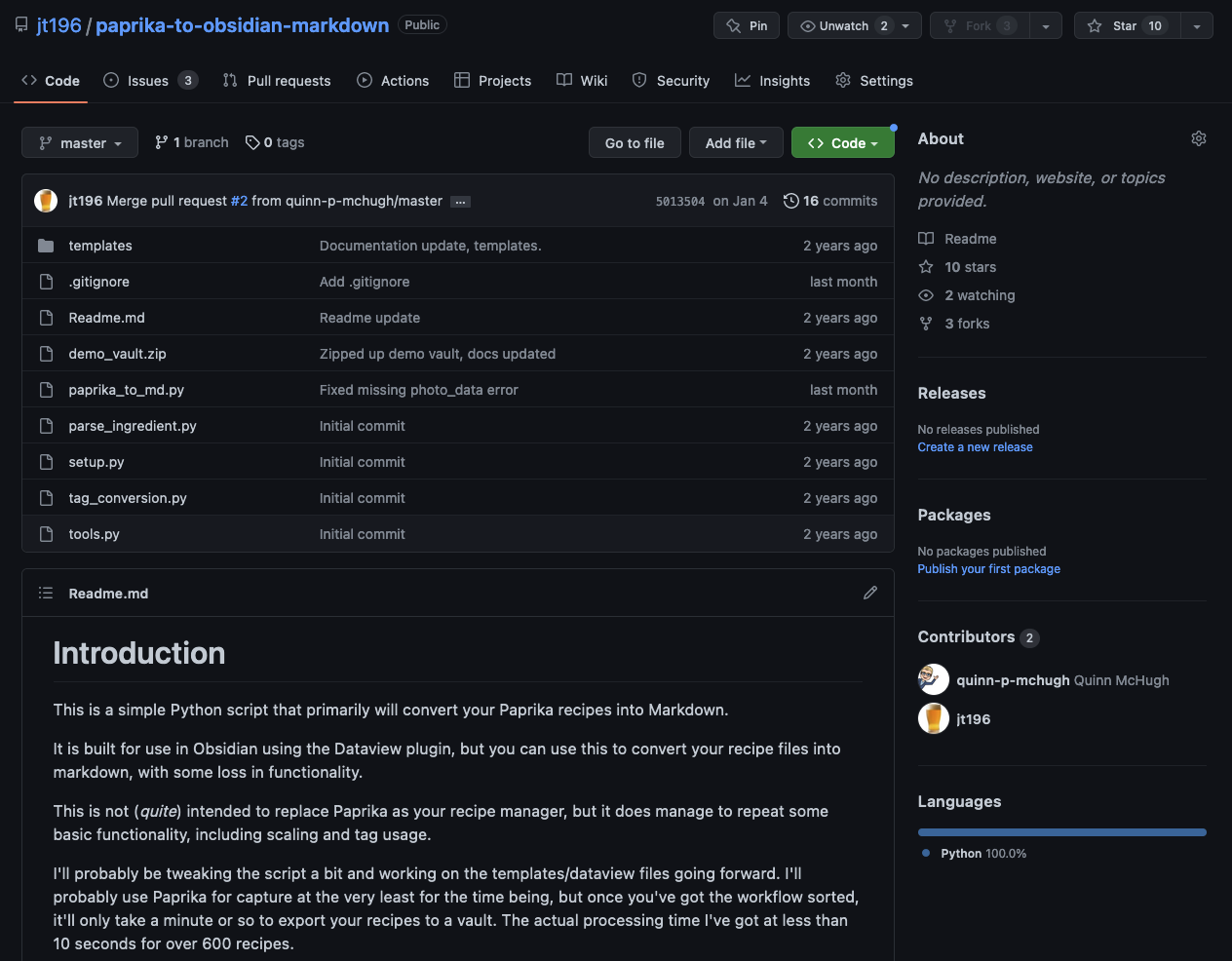Open paprika_to_md.py file

(127, 390)
